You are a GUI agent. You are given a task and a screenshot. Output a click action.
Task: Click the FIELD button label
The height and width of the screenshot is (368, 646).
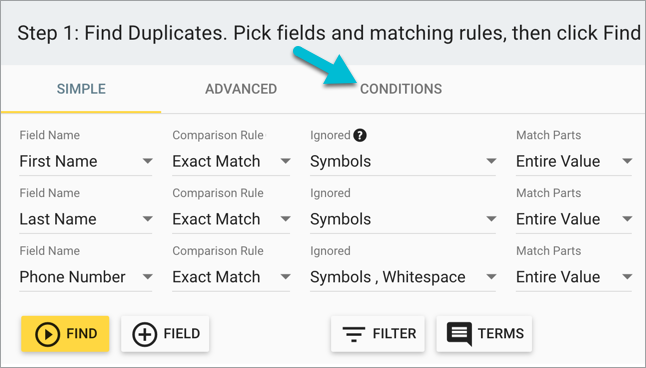(182, 333)
